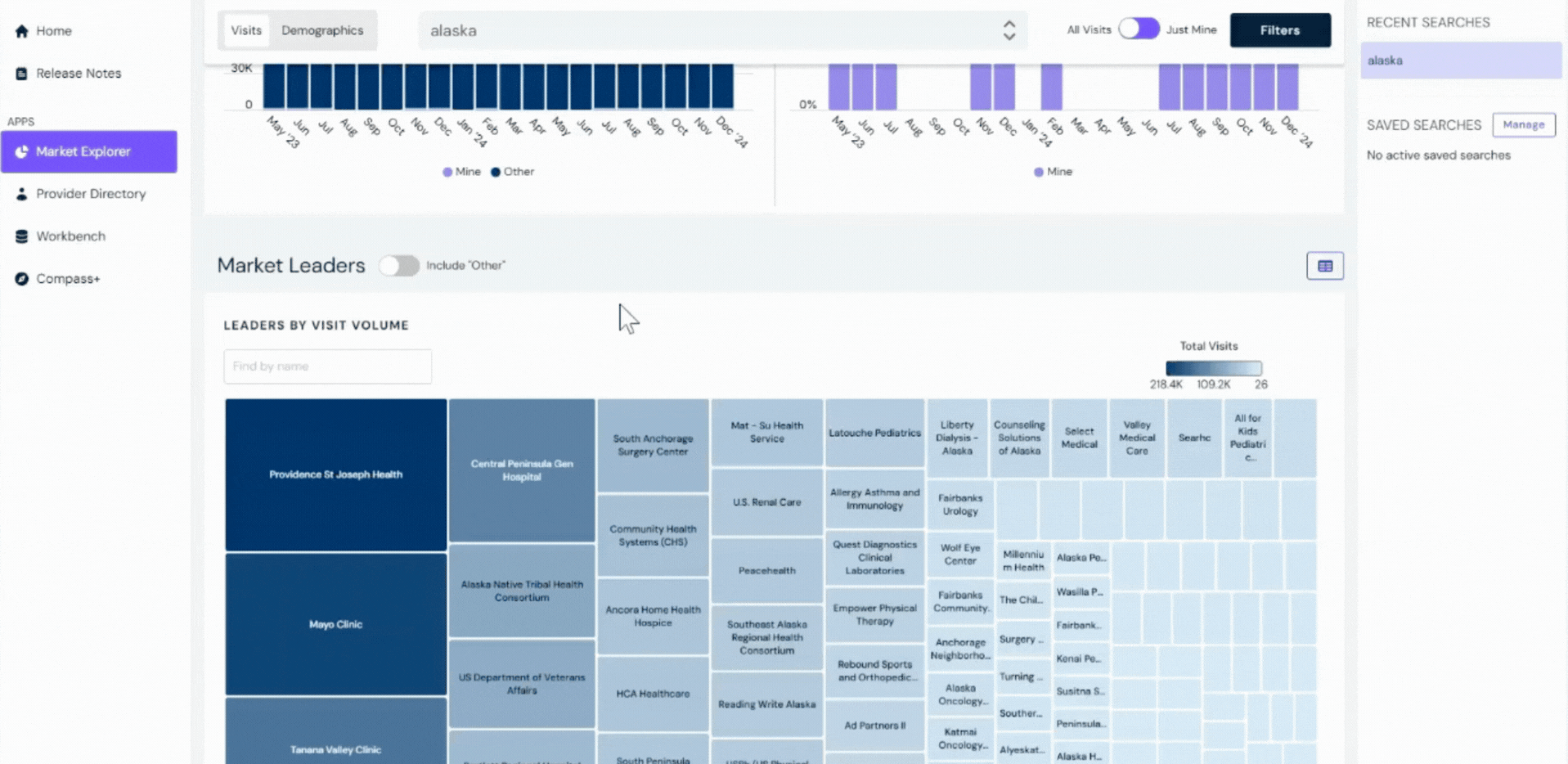Toggle All Visits / Just Mine switch

1139,29
